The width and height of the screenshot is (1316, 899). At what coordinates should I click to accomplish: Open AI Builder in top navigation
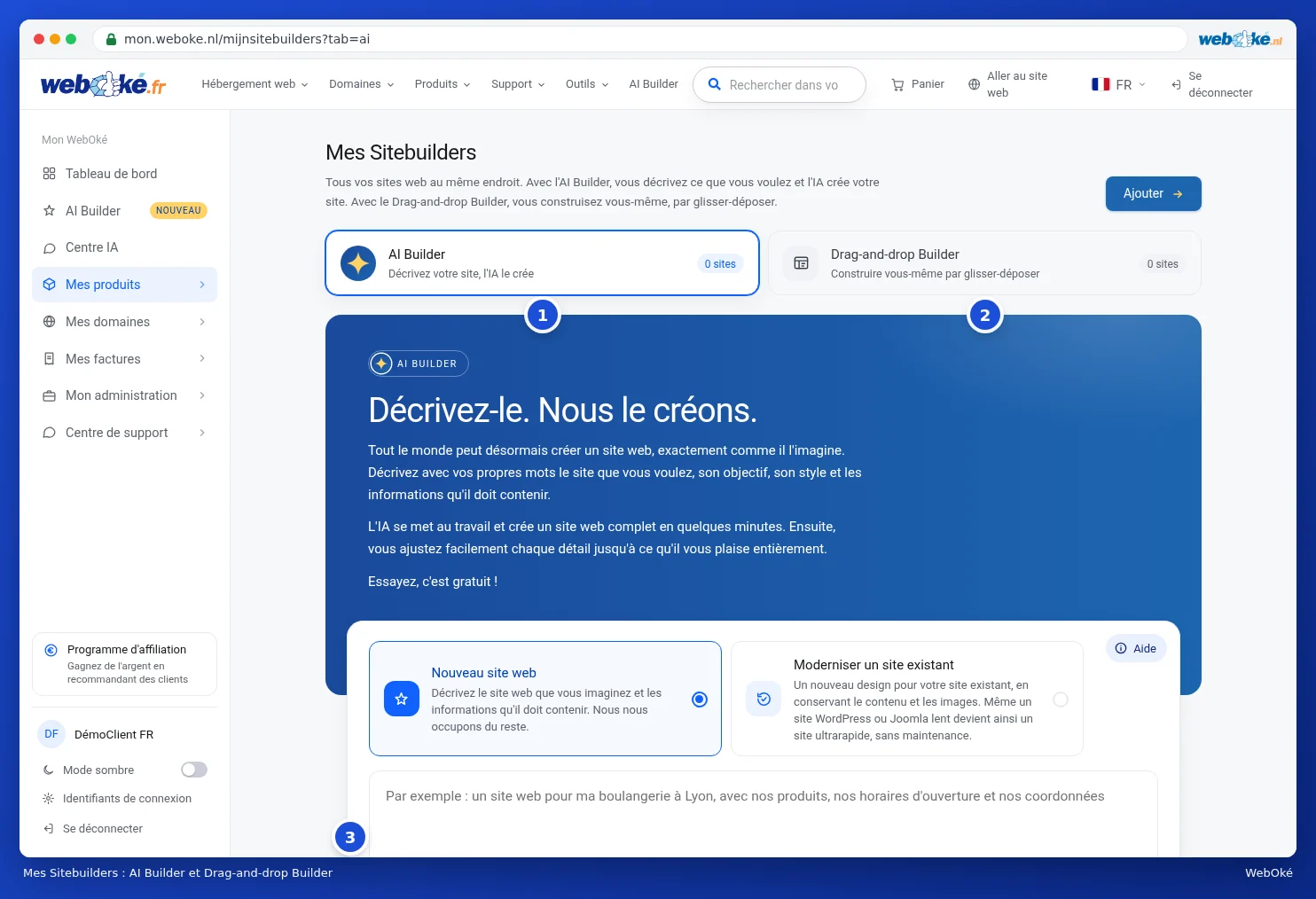tap(654, 84)
